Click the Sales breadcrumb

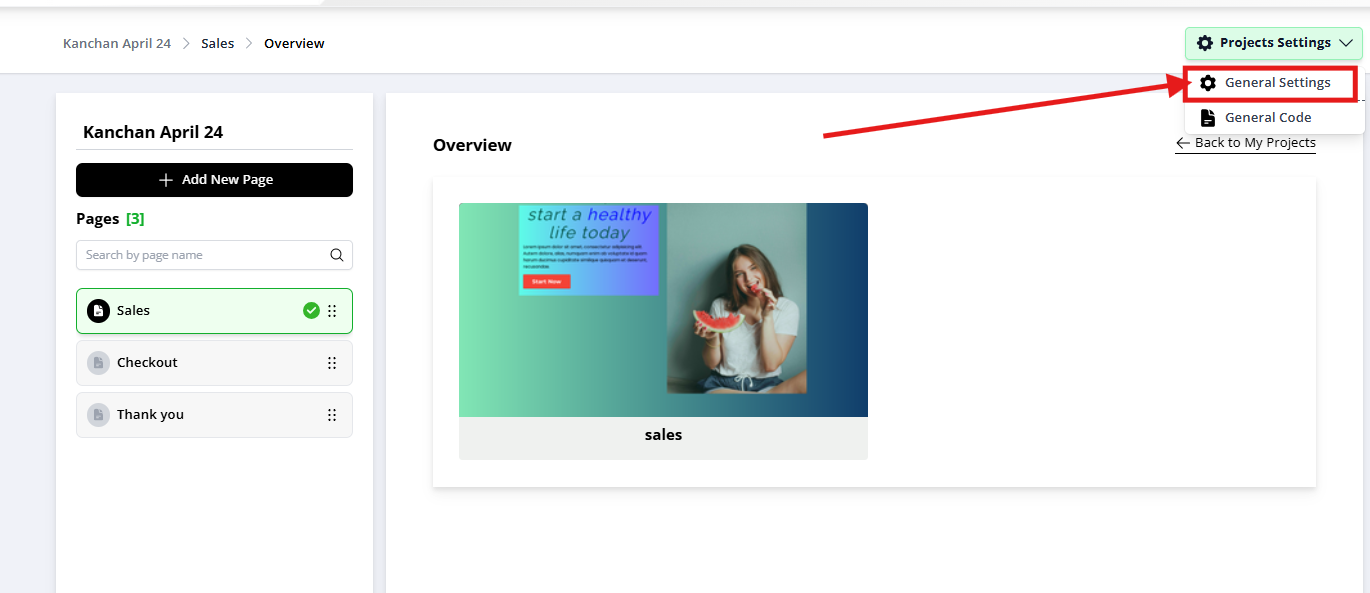pyautogui.click(x=217, y=43)
